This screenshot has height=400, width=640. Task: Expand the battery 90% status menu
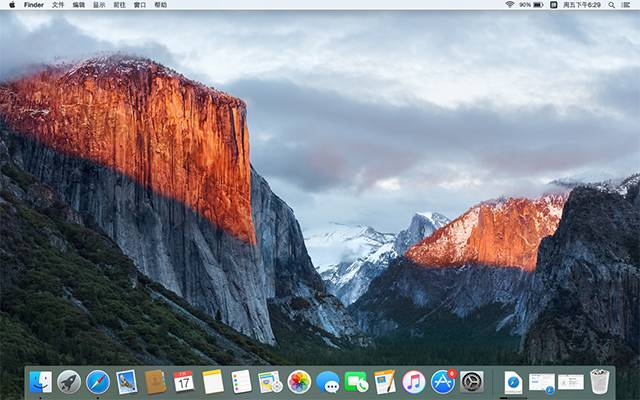pos(532,5)
